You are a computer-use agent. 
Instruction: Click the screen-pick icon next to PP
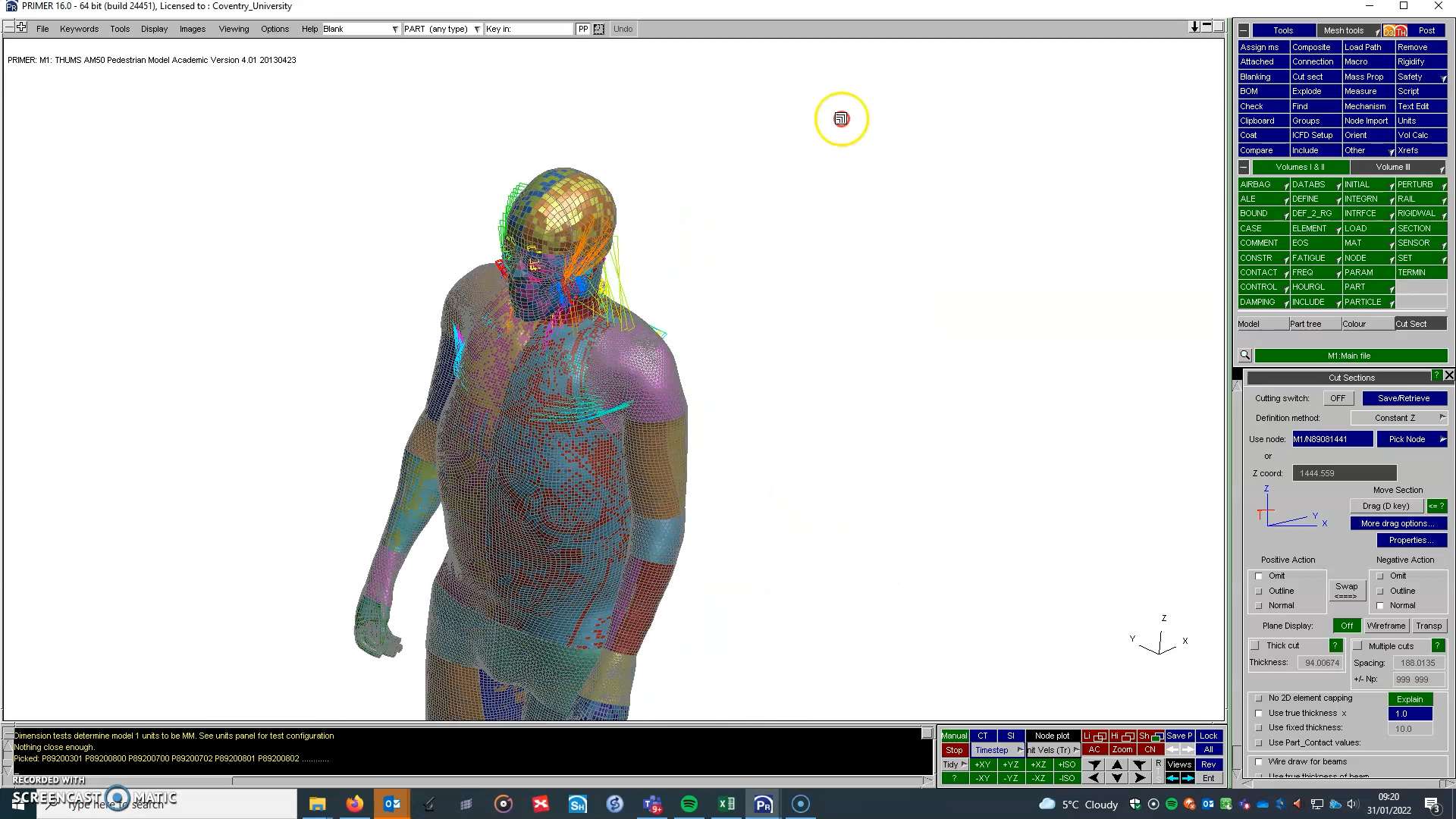(x=599, y=29)
